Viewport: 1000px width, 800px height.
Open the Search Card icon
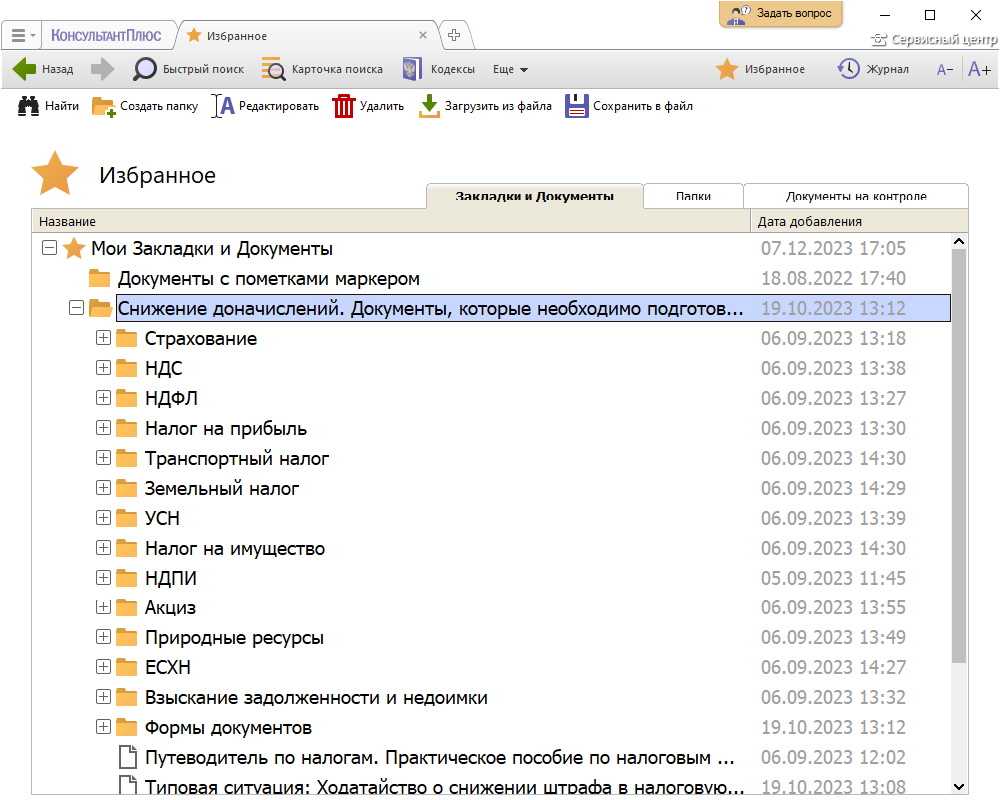point(273,69)
